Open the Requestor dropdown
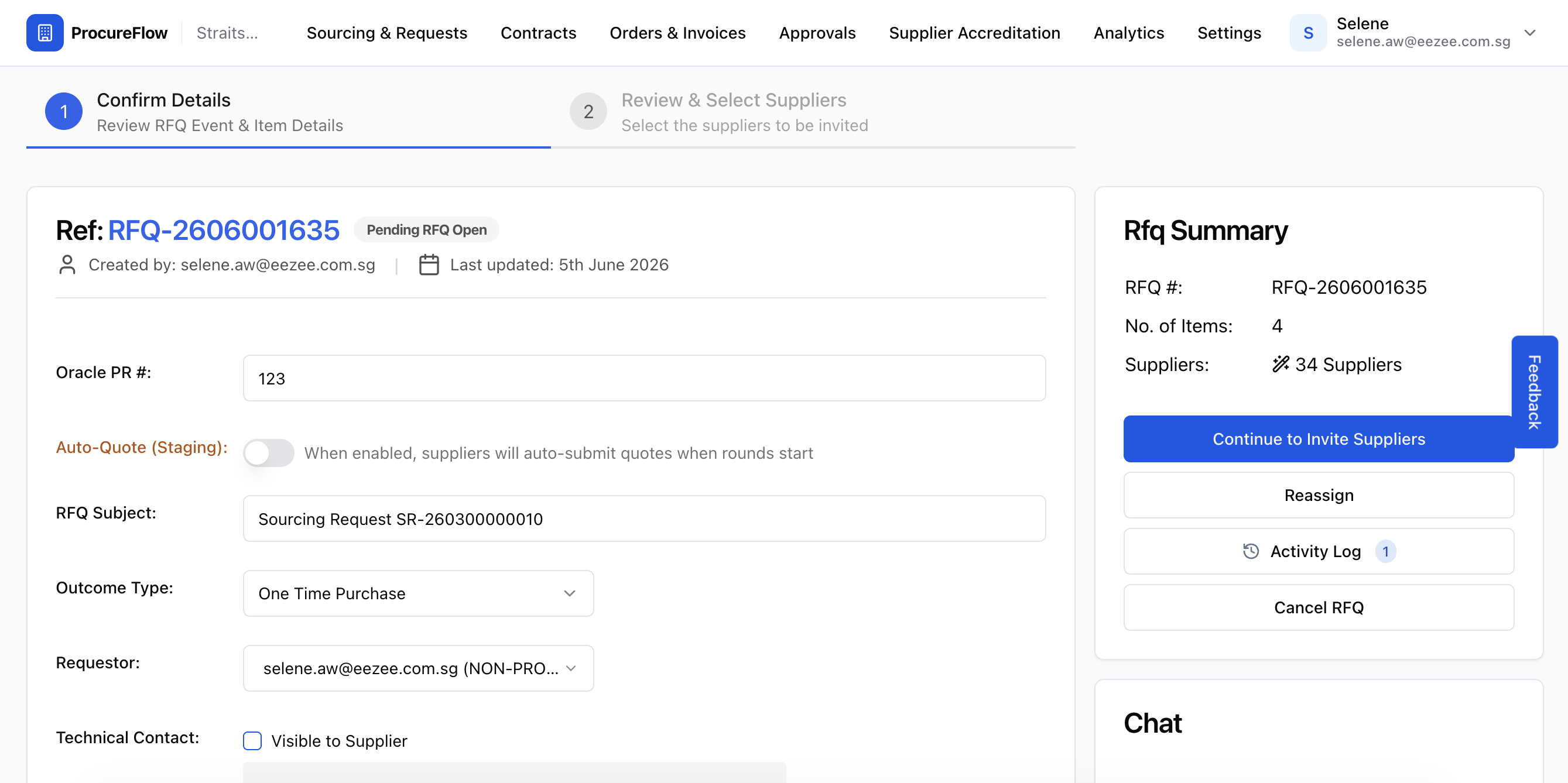1568x783 pixels. coord(418,668)
